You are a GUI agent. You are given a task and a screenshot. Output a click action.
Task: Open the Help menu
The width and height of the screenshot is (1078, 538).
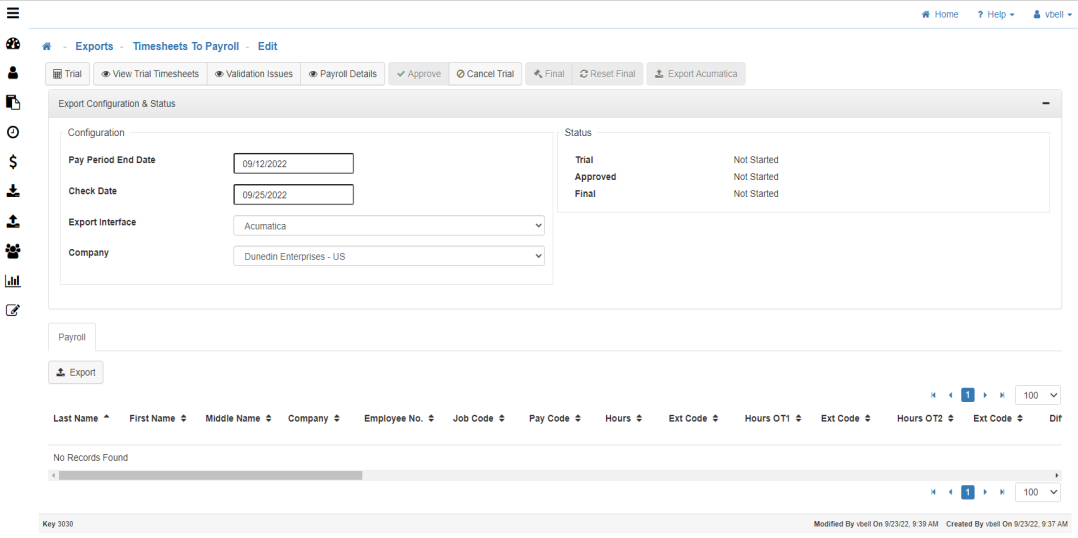pos(995,14)
